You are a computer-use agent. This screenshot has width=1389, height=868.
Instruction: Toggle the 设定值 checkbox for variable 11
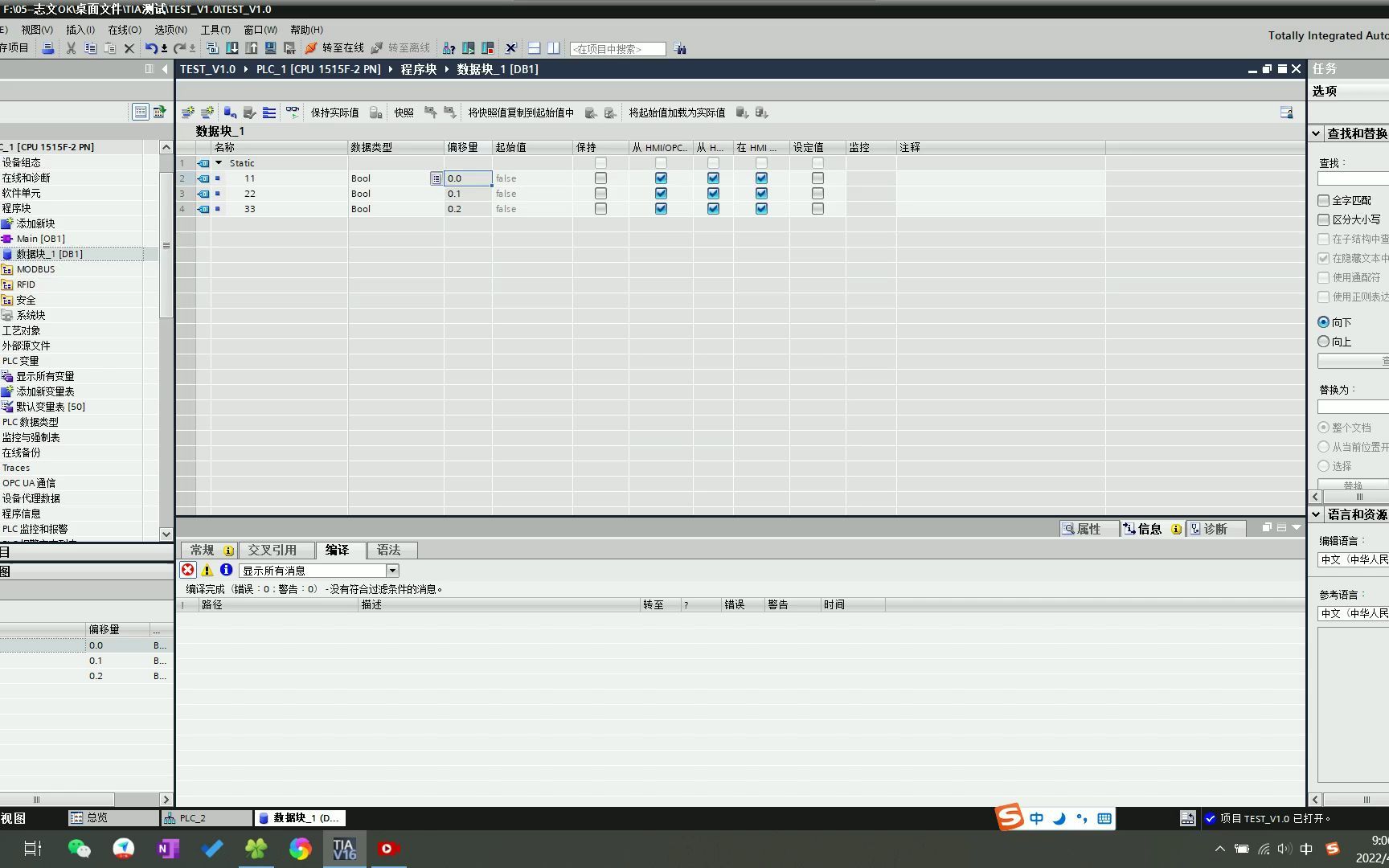817,178
